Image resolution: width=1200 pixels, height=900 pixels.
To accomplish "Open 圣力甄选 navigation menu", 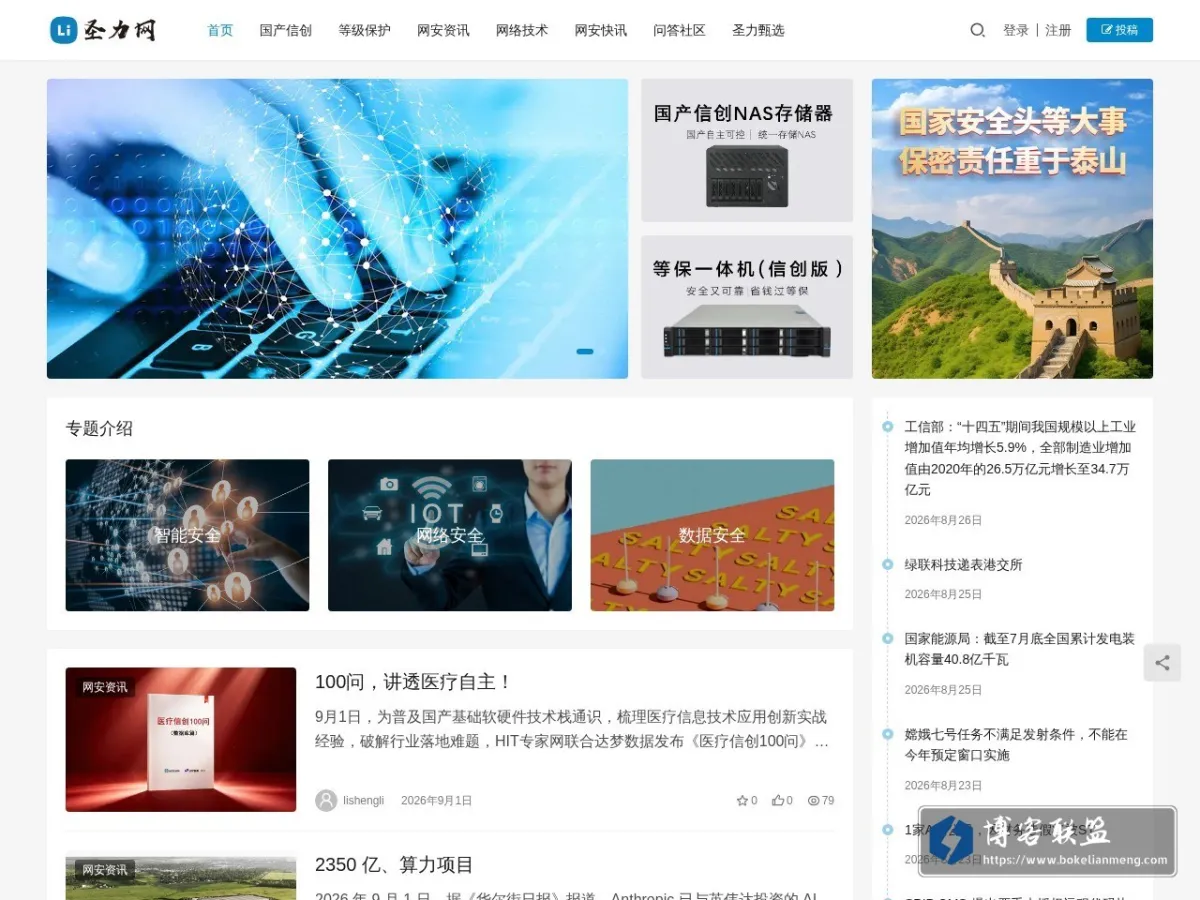I will [758, 30].
